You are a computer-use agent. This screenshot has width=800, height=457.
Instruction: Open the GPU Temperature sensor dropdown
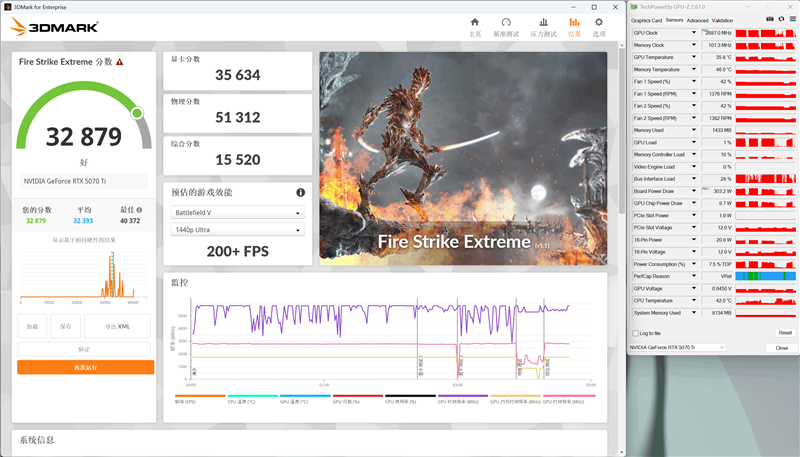pyautogui.click(x=693, y=57)
